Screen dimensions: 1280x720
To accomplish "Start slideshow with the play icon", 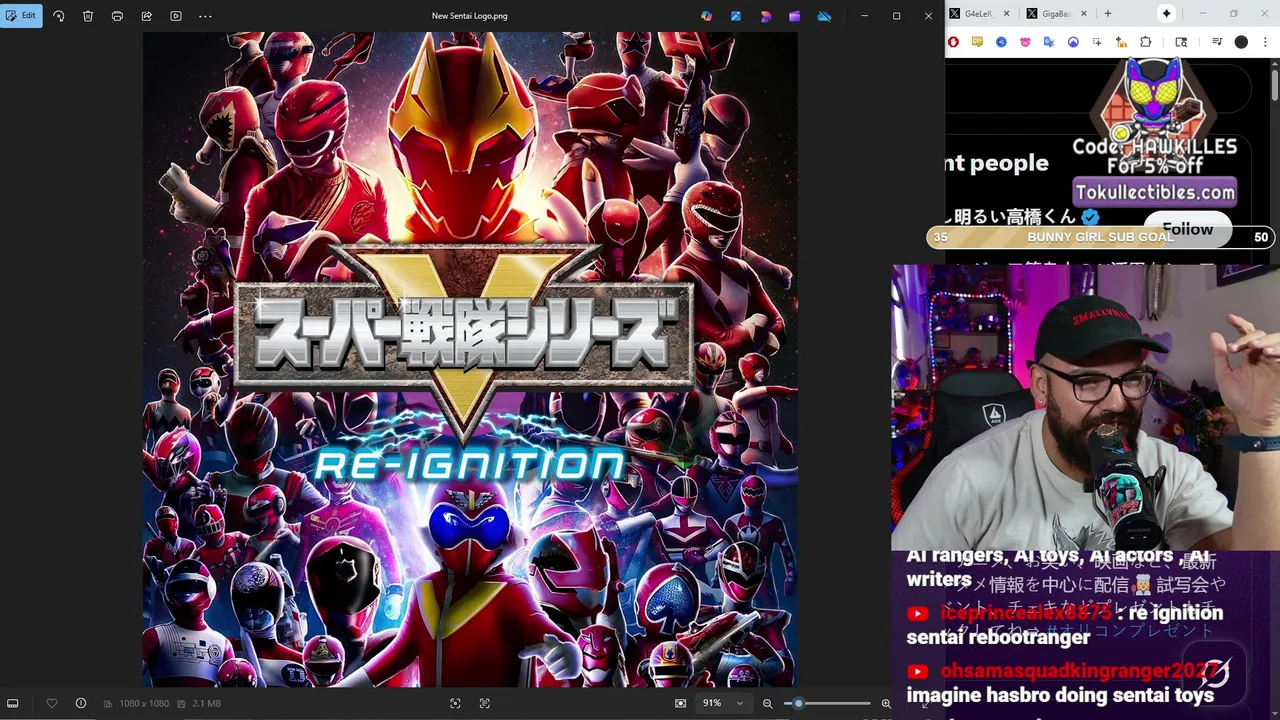I will click(x=176, y=16).
